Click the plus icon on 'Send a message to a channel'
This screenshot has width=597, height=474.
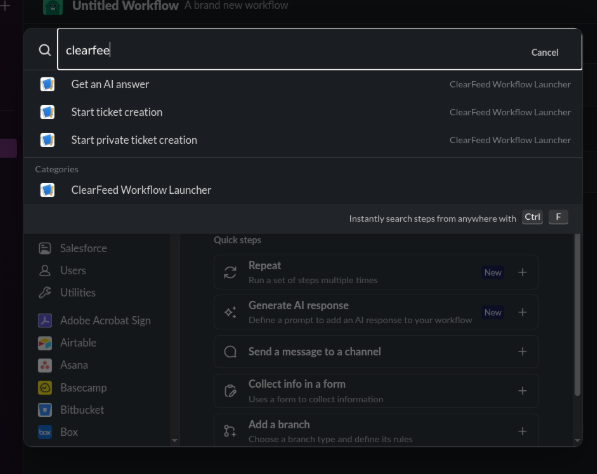(522, 351)
